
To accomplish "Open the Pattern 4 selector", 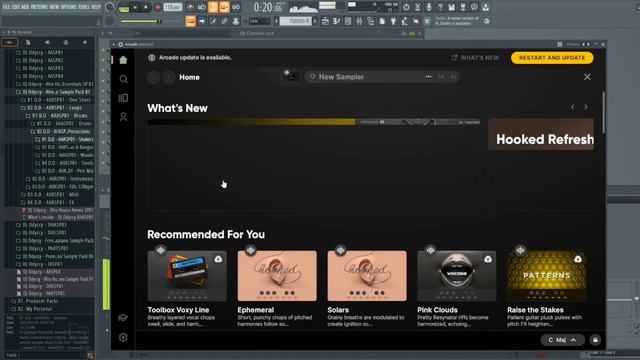I will pyautogui.click(x=296, y=21).
